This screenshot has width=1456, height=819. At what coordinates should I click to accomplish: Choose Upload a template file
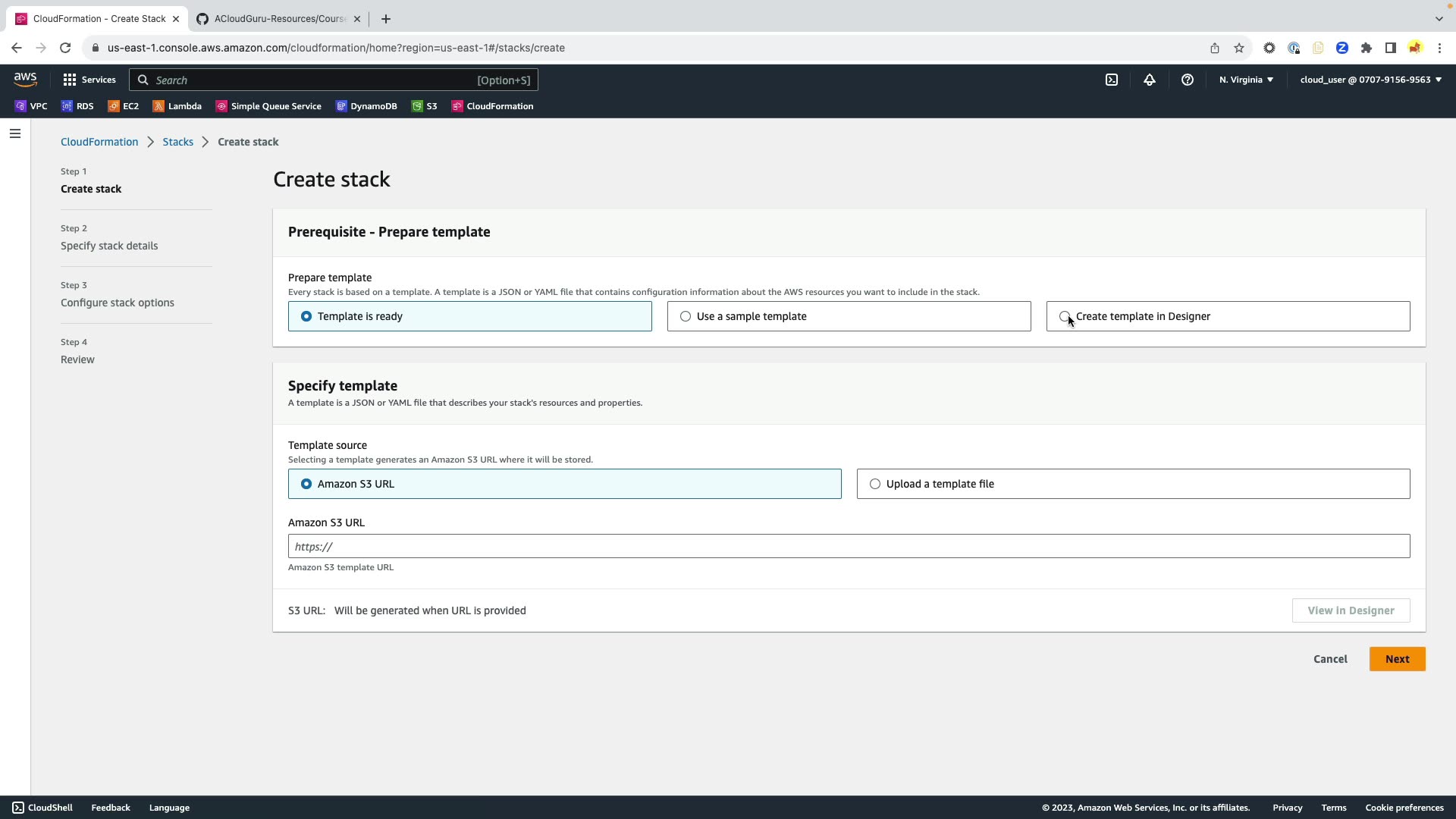coord(875,484)
